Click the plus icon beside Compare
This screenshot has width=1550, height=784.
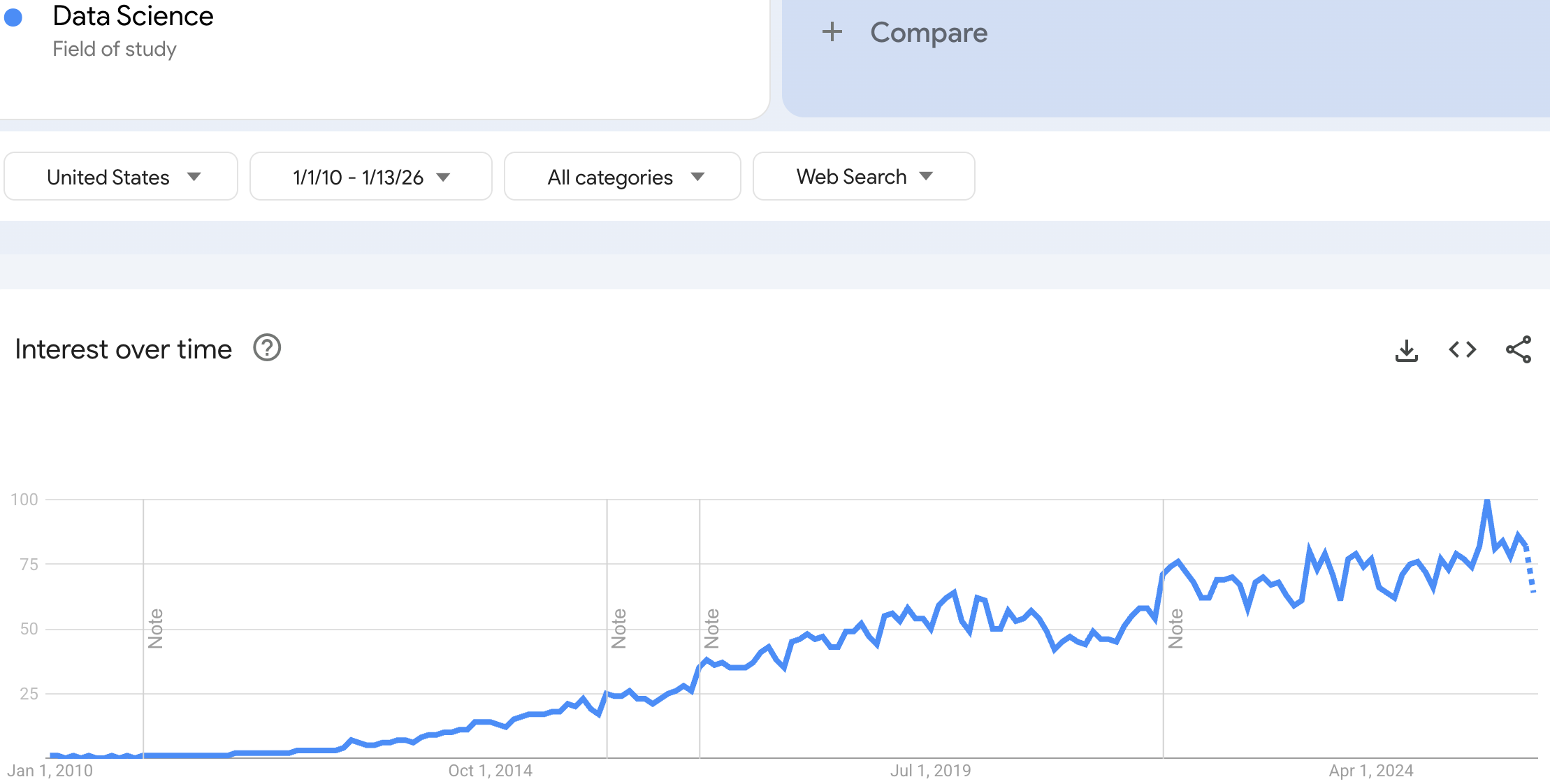pos(832,32)
